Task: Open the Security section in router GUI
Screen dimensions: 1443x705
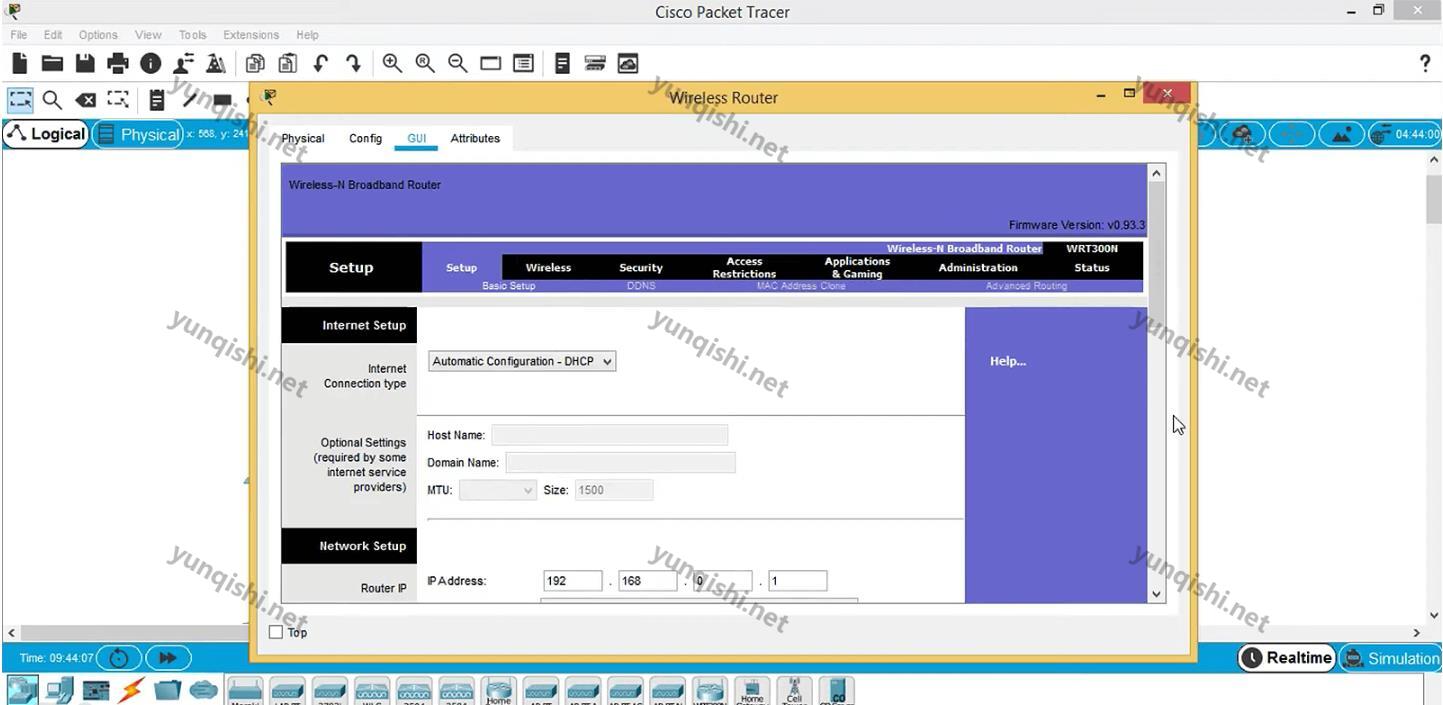Action: pyautogui.click(x=641, y=267)
